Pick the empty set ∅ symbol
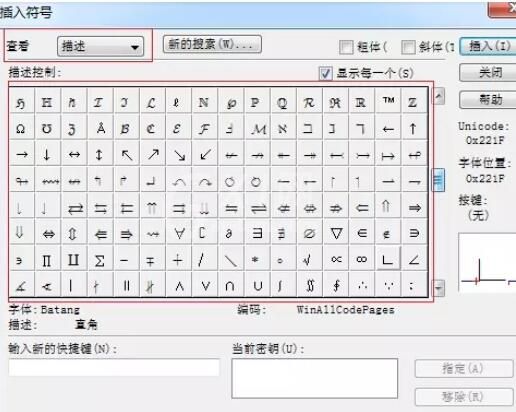516x412 pixels. point(309,233)
